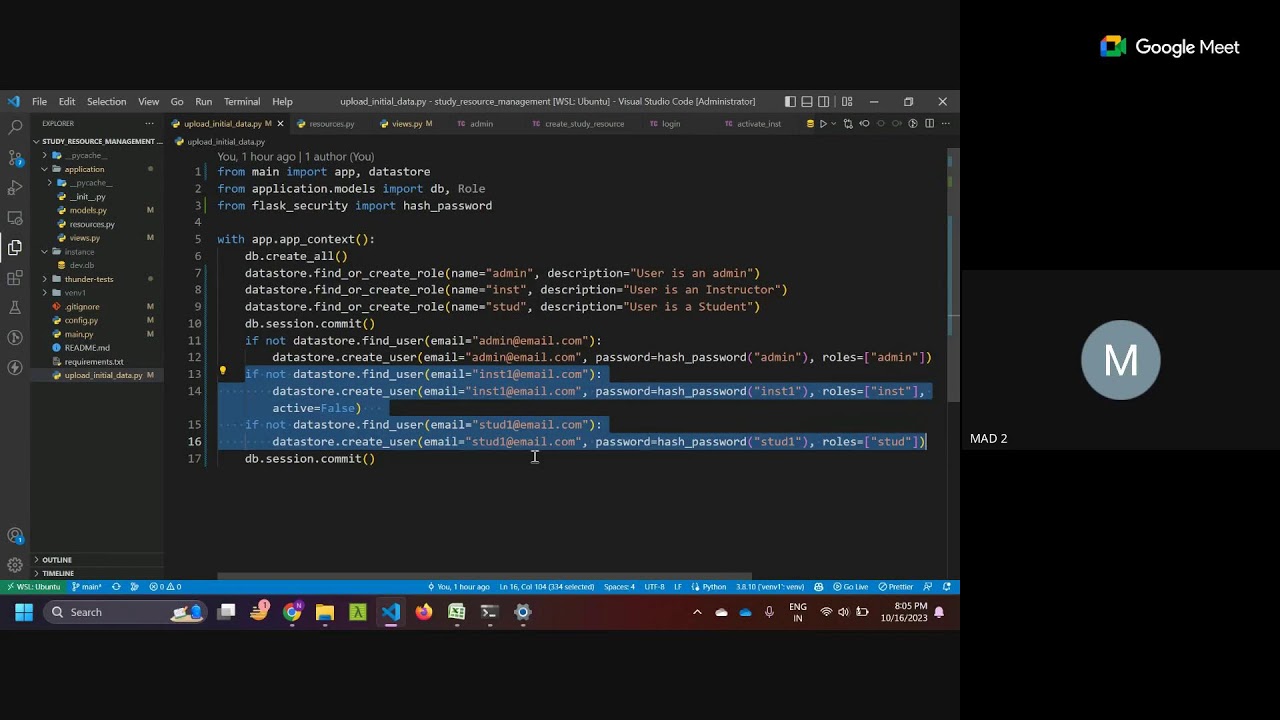
Task: Open the File menu
Action: tap(39, 101)
